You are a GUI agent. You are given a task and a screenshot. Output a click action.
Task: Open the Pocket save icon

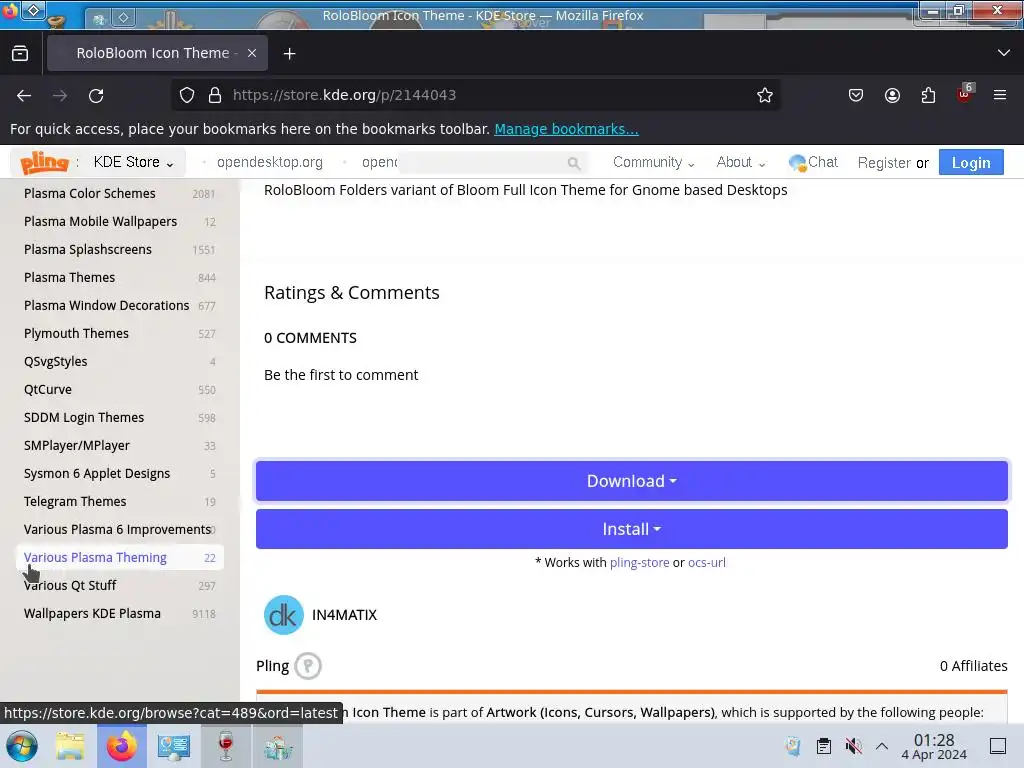856,95
